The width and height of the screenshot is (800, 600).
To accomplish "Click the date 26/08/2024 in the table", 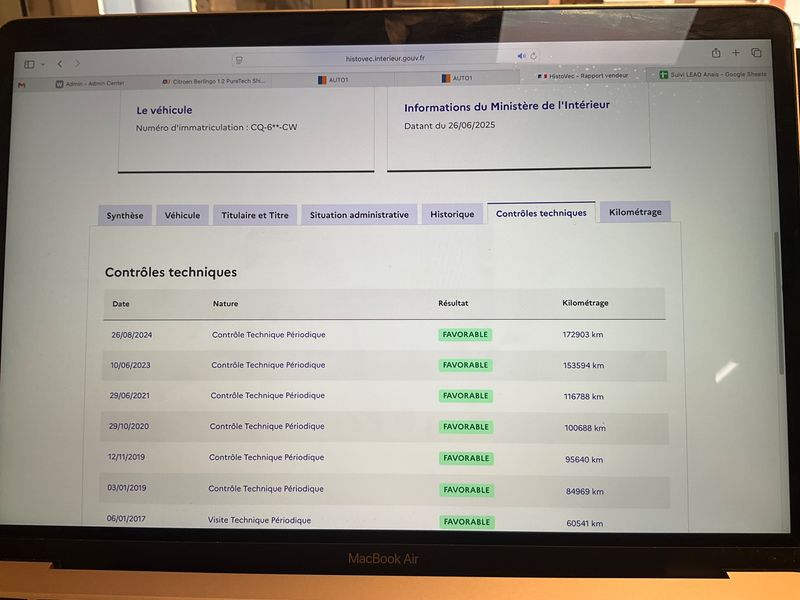I will [132, 335].
